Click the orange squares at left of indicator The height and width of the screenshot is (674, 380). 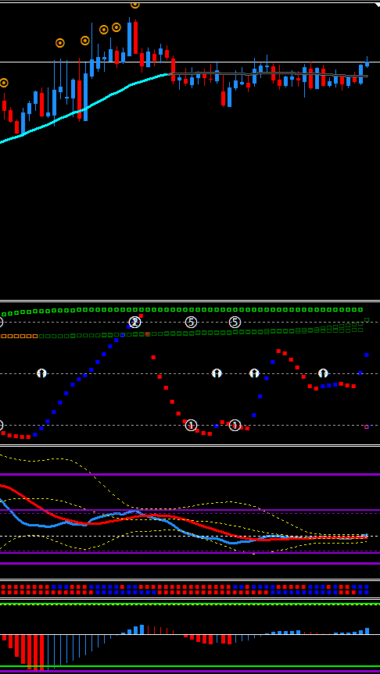[x=19, y=336]
